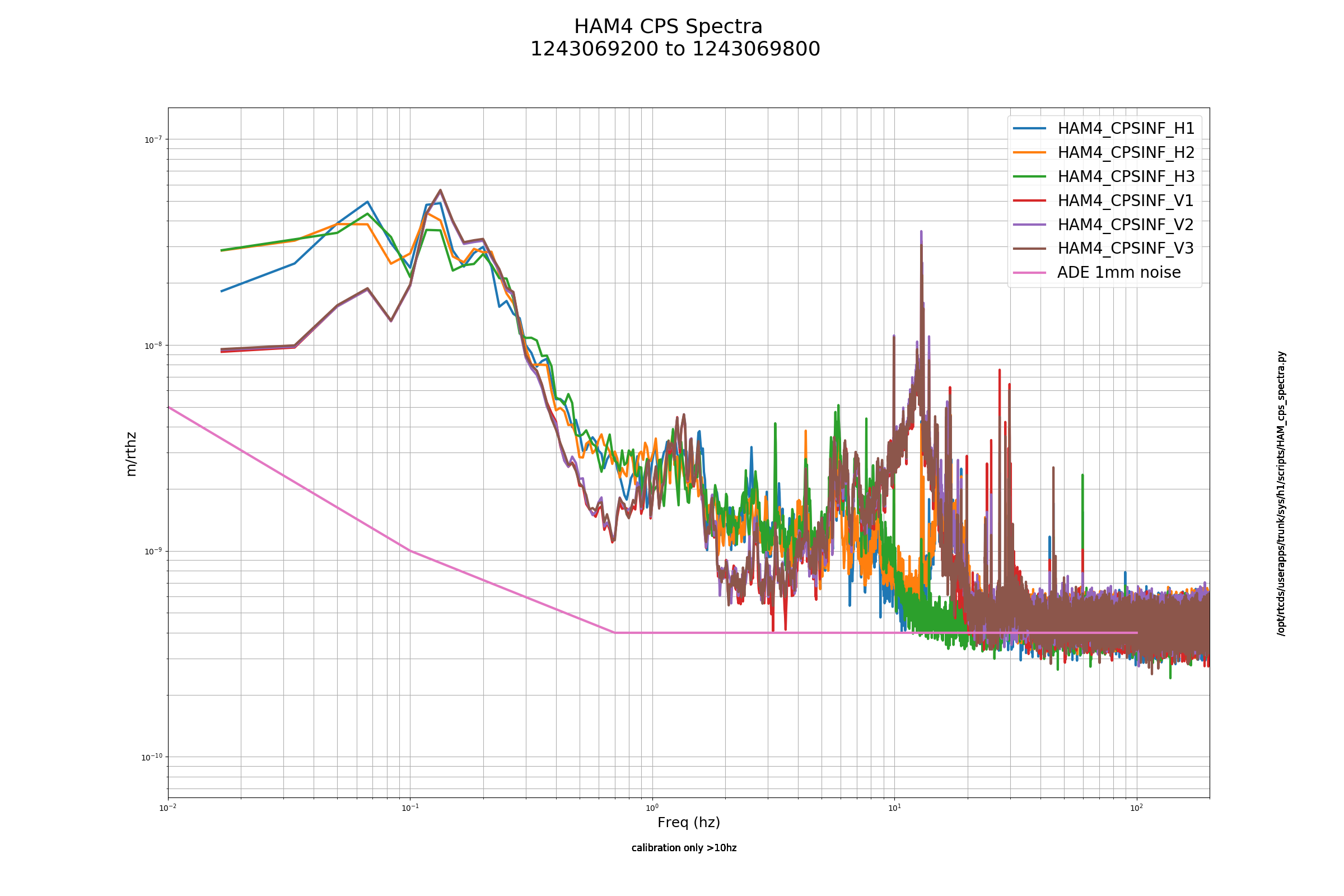The image size is (1344, 896).
Task: Click the green H3 line swatch in legend
Action: [1030, 176]
